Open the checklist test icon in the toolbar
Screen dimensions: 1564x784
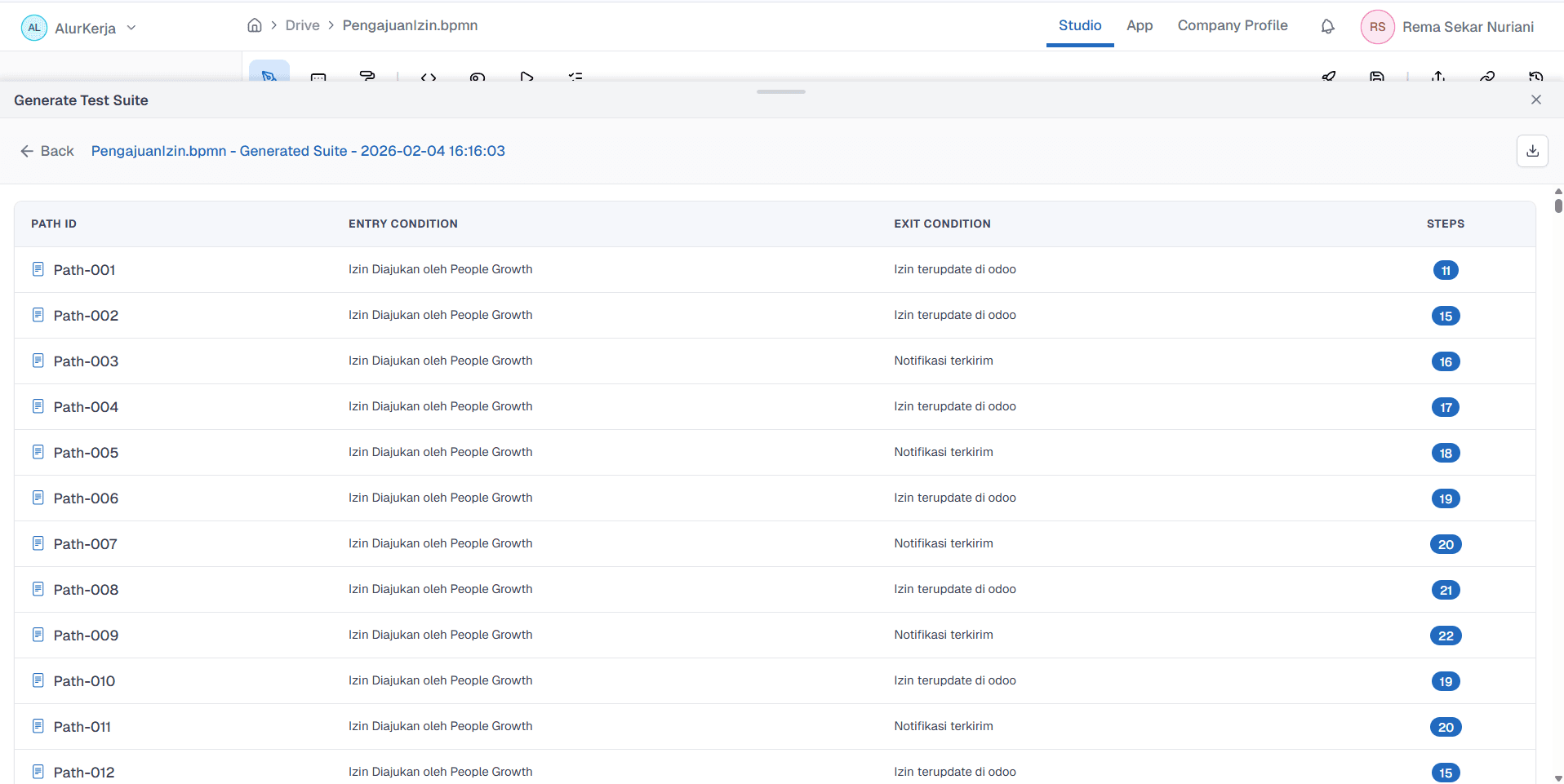(x=575, y=78)
